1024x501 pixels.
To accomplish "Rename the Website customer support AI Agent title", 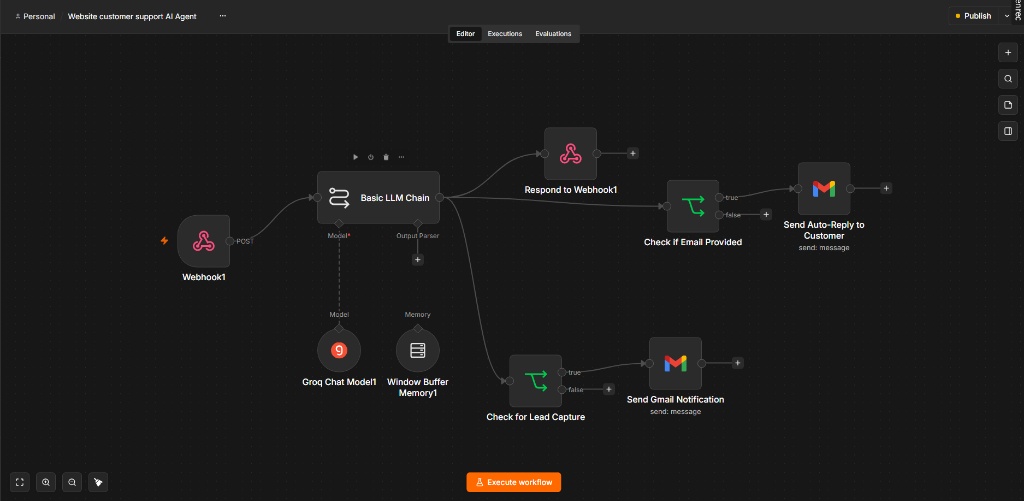I will click(x=132, y=16).
